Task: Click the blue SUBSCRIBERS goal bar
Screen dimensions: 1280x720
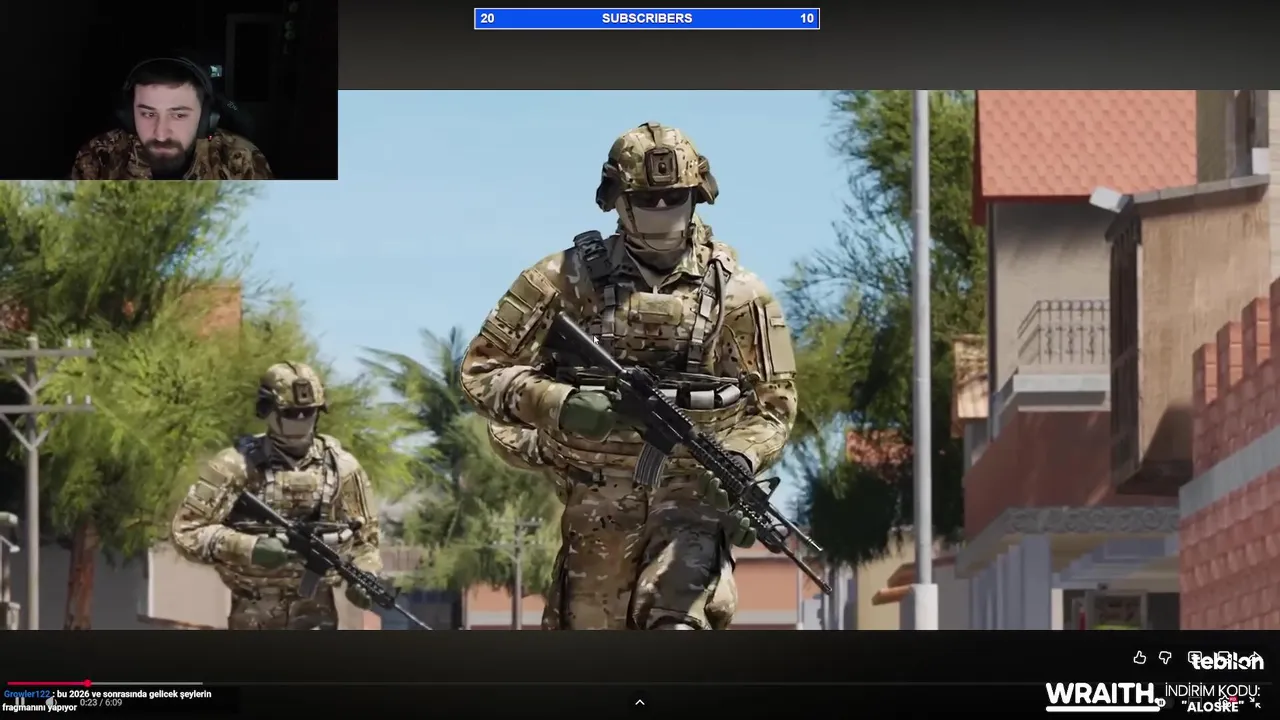Action: 647,18
